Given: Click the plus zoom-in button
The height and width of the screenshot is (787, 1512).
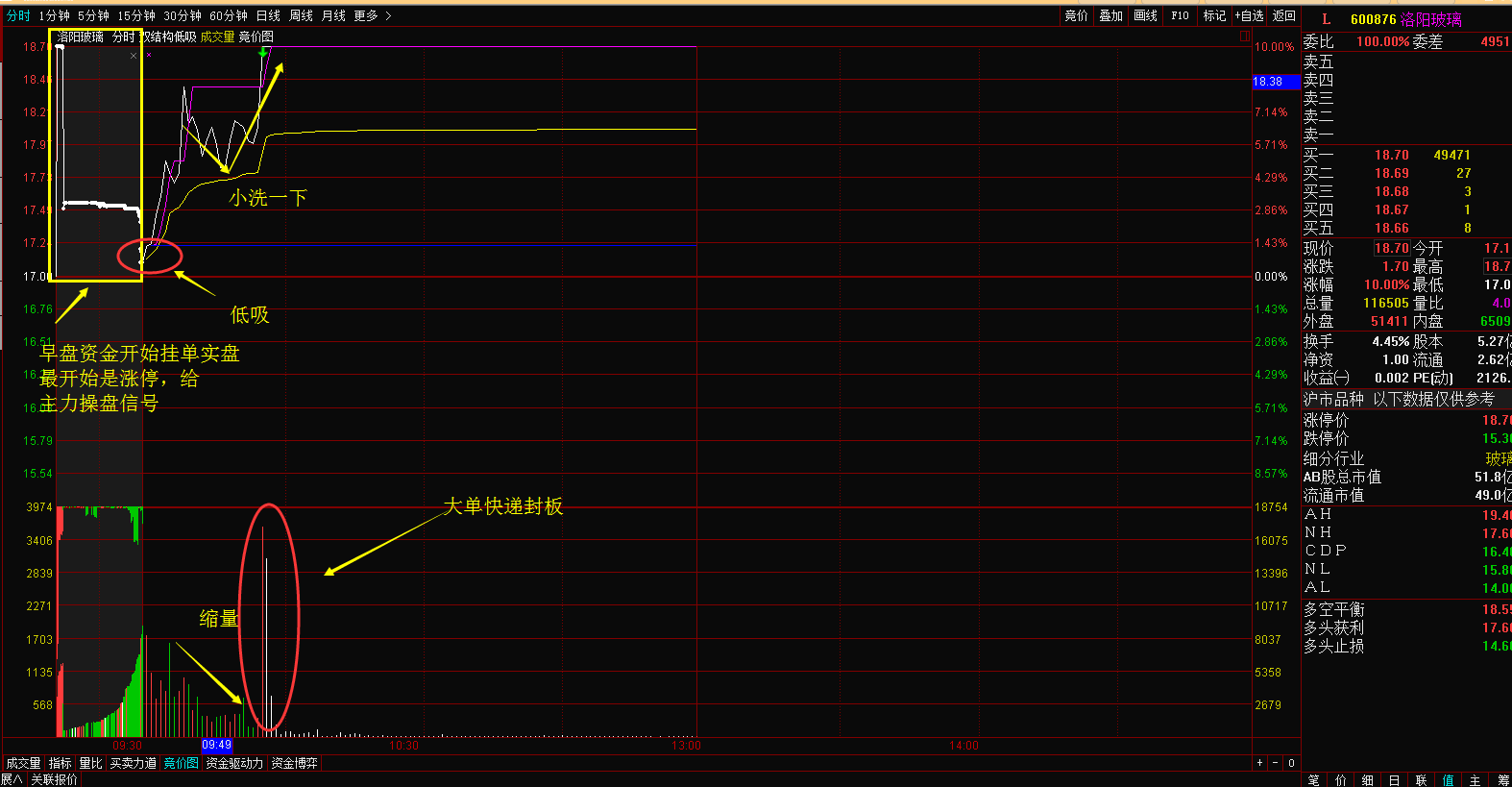Looking at the screenshot, I should click(x=1259, y=763).
